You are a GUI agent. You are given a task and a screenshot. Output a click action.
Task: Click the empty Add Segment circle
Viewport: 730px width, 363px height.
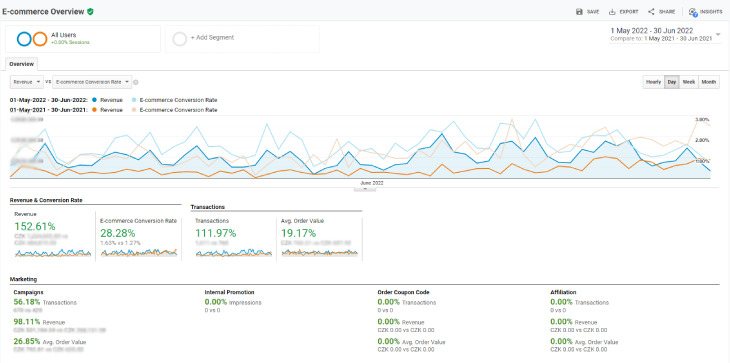[x=180, y=39]
